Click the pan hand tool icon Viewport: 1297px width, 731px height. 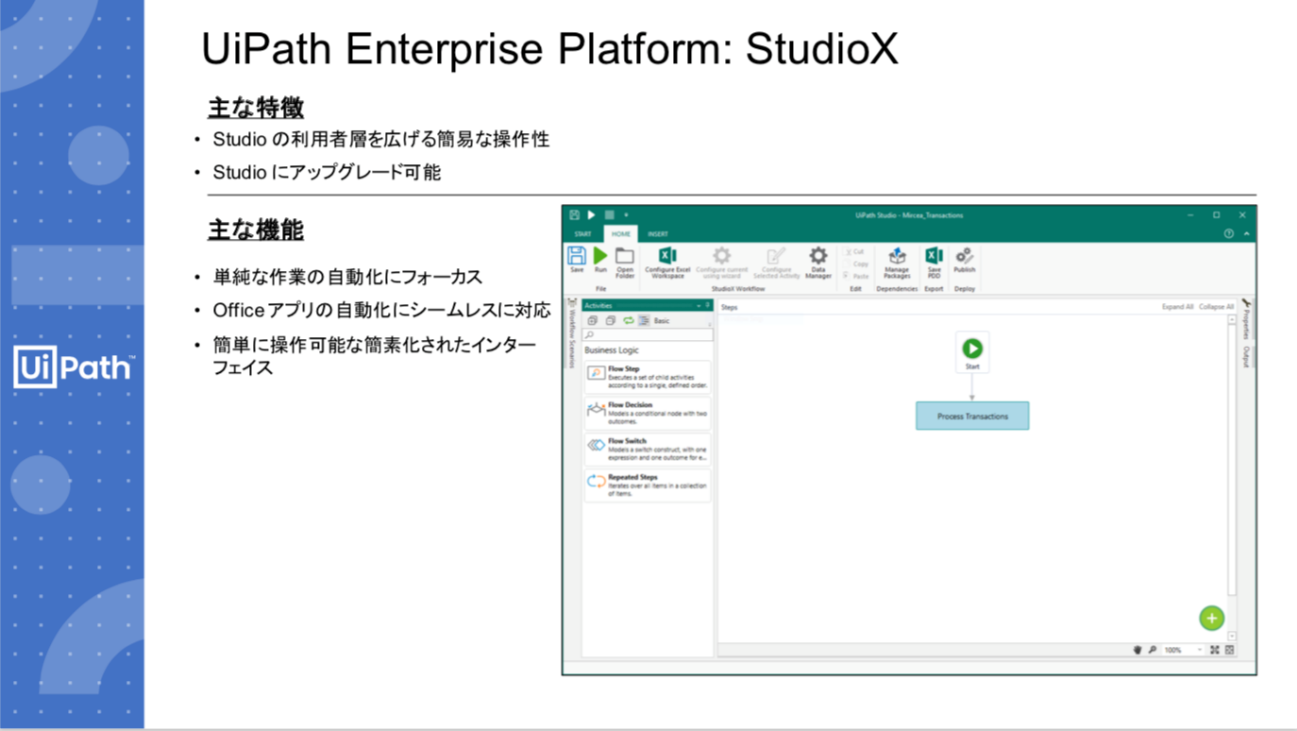[x=1137, y=650]
